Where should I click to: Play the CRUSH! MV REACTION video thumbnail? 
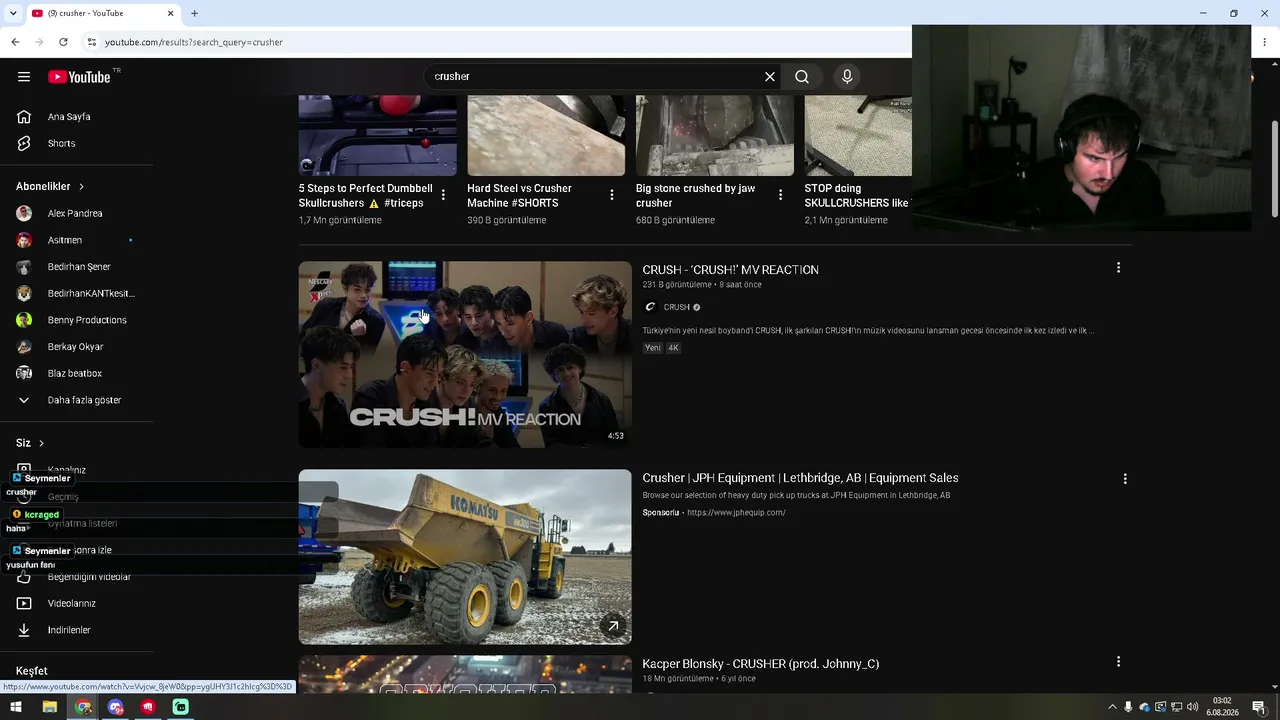coord(465,355)
